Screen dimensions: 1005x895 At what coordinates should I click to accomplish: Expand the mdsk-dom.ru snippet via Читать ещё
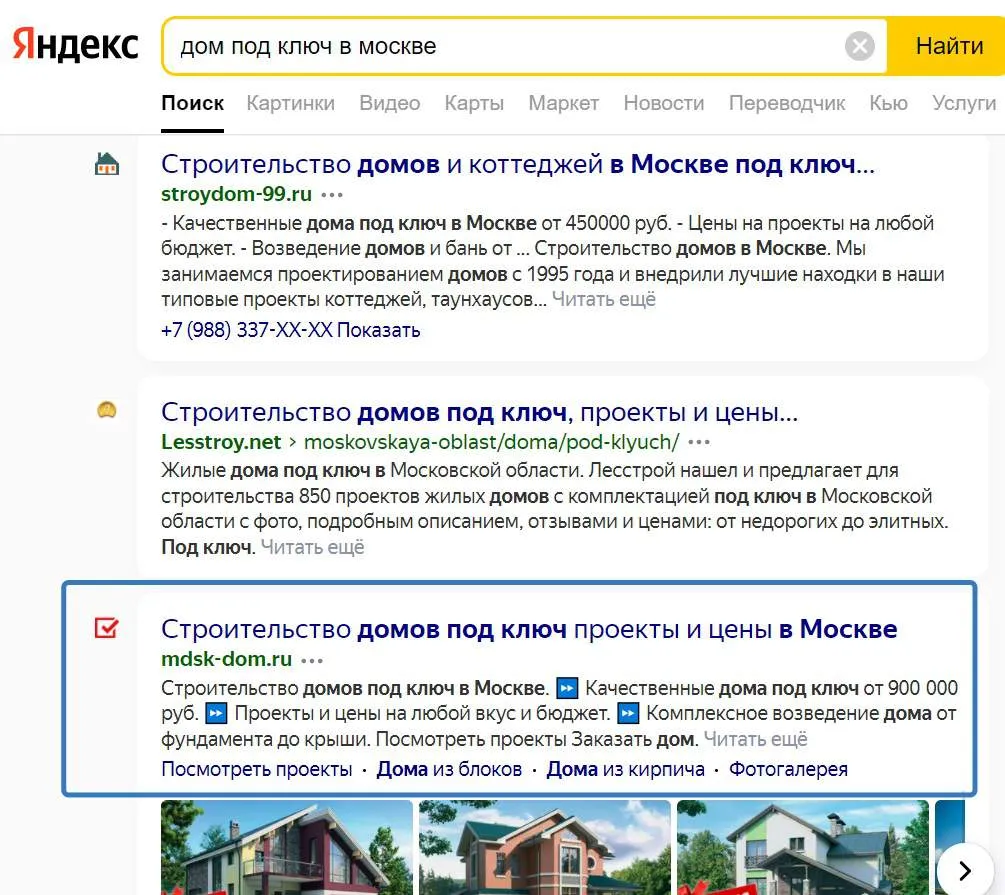tap(755, 741)
